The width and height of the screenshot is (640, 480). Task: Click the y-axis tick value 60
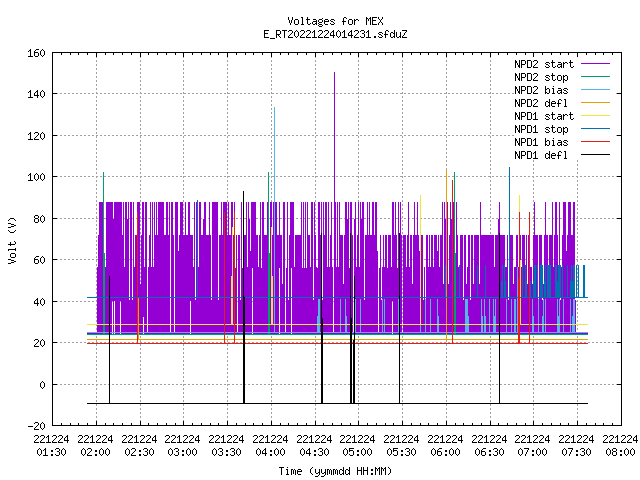[39, 260]
